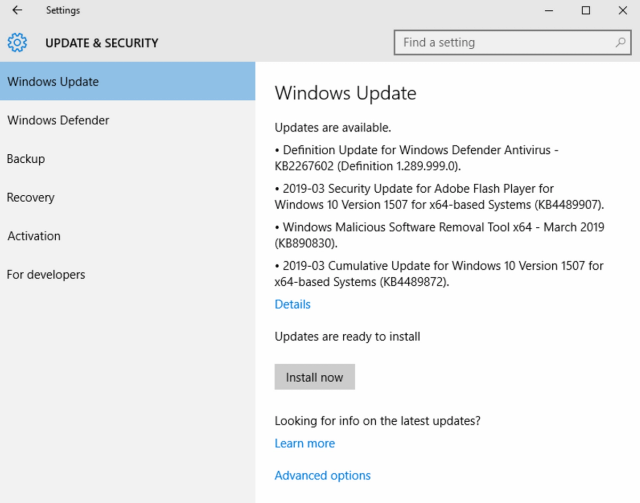Open the update Details link
This screenshot has height=503, width=640.
293,304
